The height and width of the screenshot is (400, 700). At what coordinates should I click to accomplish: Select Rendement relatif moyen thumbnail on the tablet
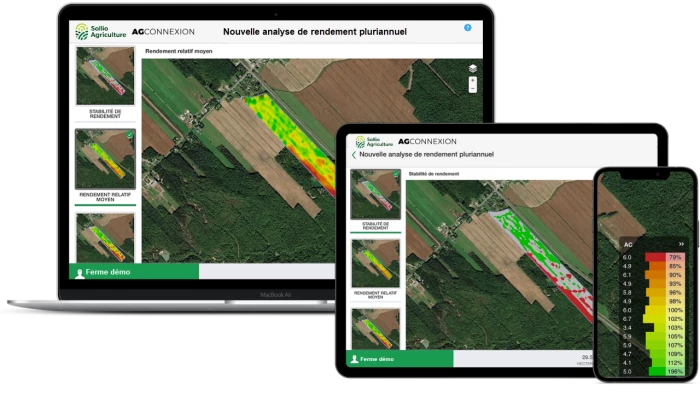pyautogui.click(x=375, y=263)
